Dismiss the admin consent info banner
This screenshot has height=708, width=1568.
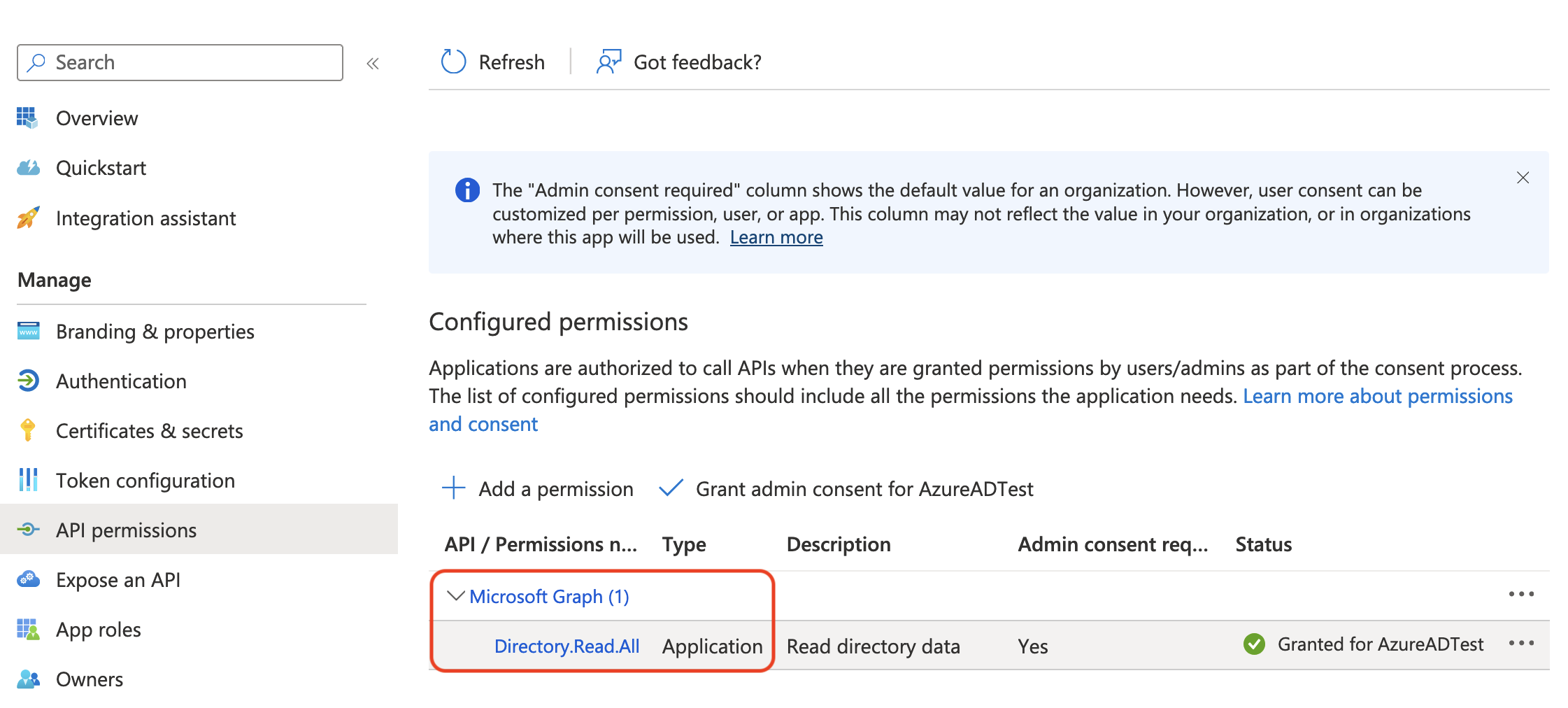click(x=1523, y=178)
